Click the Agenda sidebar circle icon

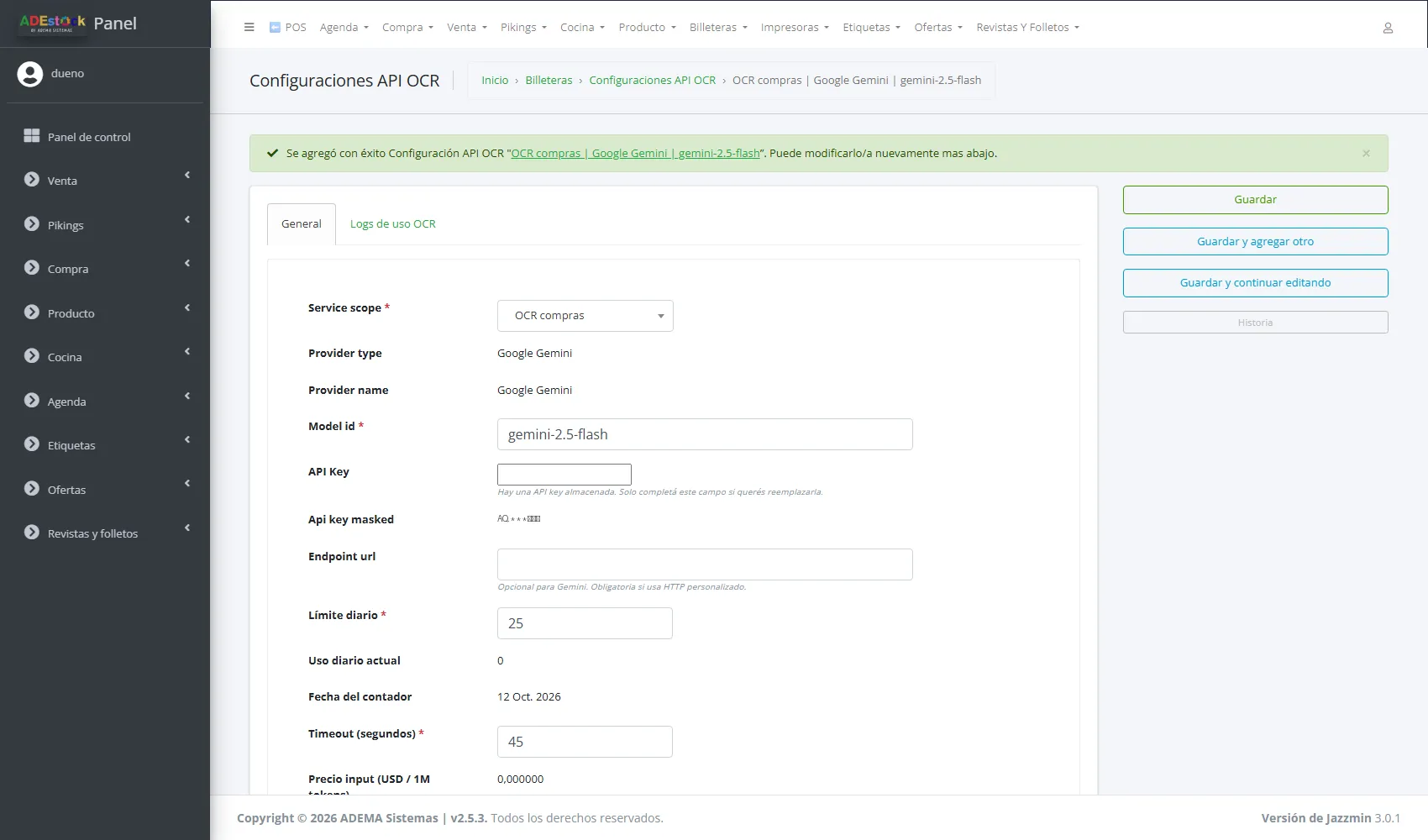(32, 401)
